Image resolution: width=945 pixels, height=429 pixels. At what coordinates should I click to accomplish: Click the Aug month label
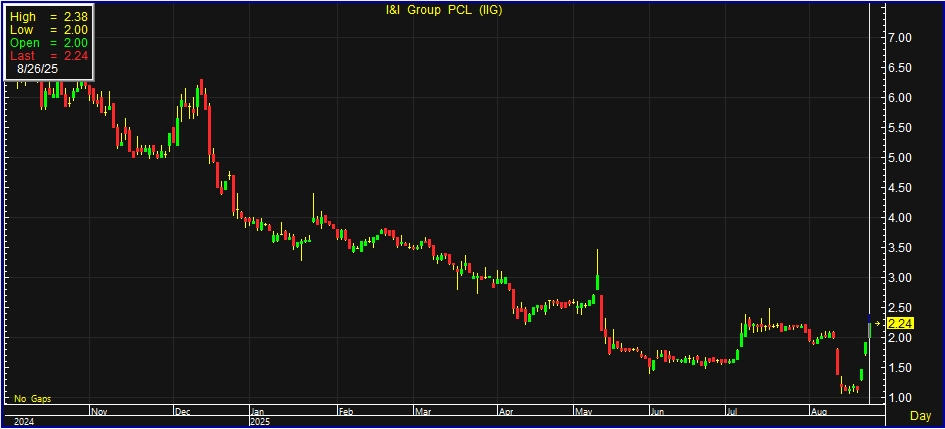coord(817,411)
